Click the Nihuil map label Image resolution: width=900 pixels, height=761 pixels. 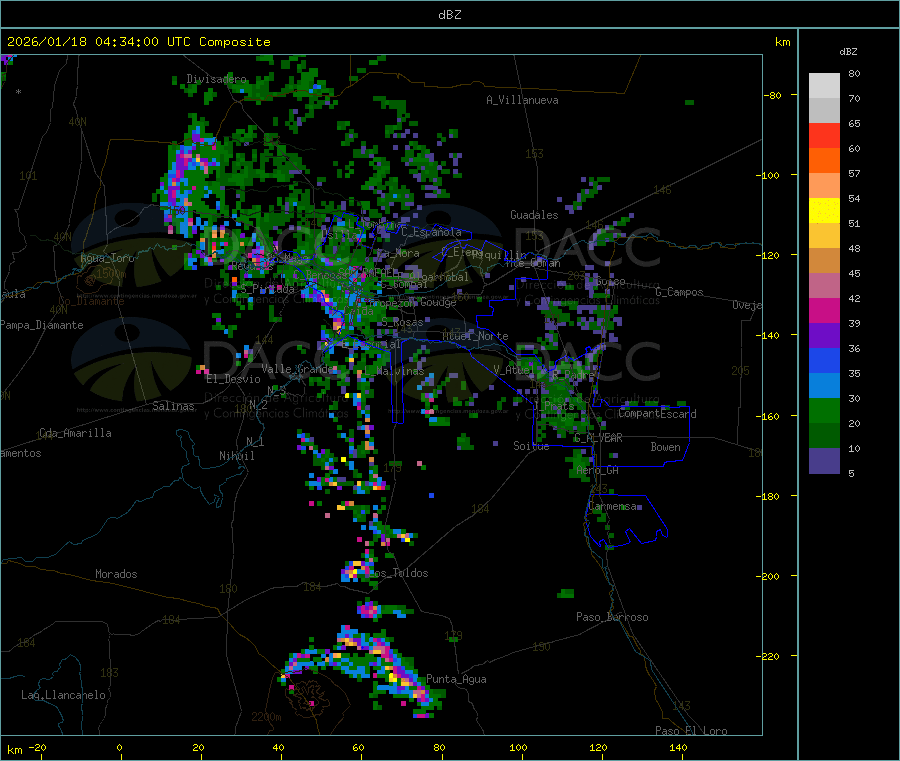tap(237, 456)
